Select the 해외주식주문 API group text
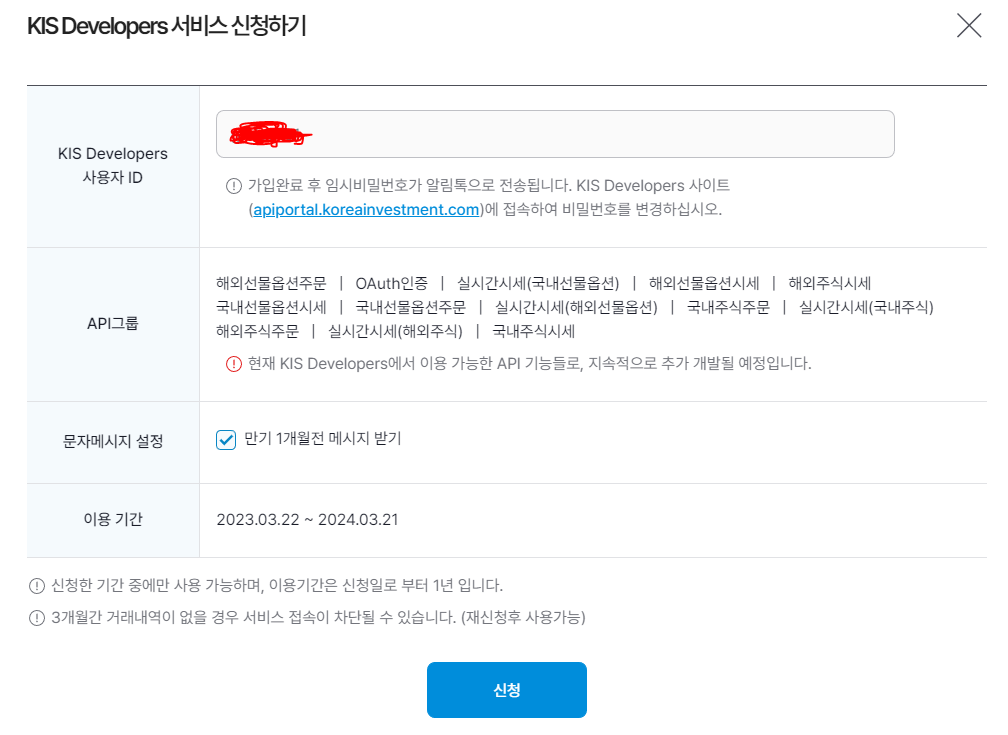This screenshot has width=1008, height=735. [258, 331]
